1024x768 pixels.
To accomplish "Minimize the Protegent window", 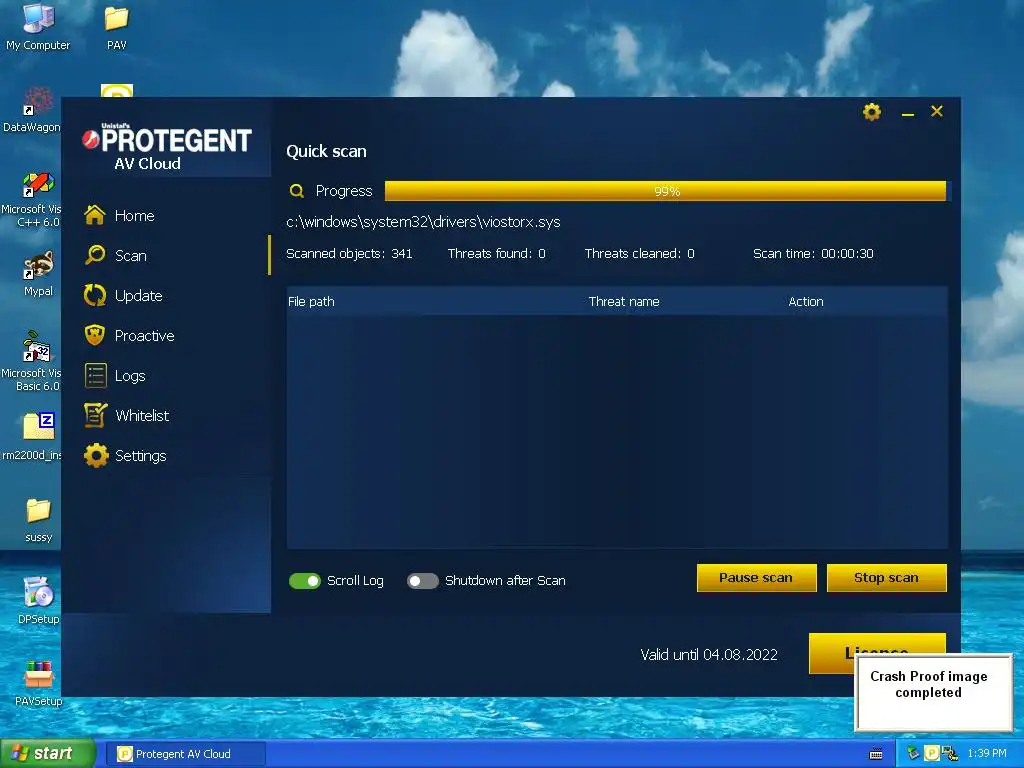I will point(908,112).
